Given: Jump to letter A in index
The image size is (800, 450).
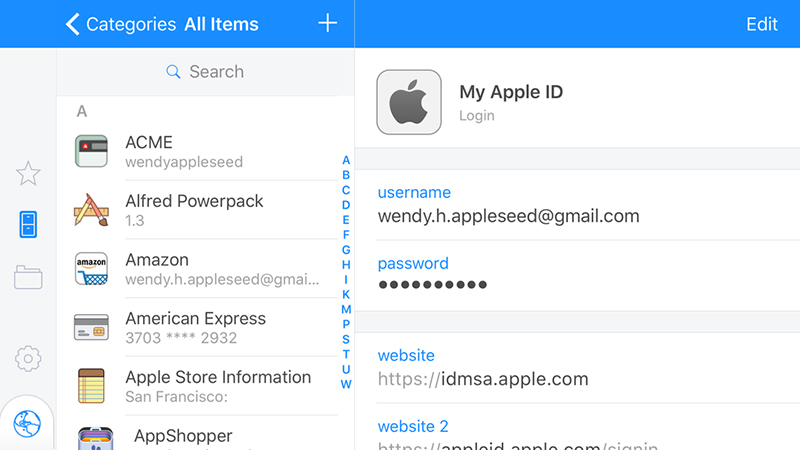Looking at the screenshot, I should (346, 160).
